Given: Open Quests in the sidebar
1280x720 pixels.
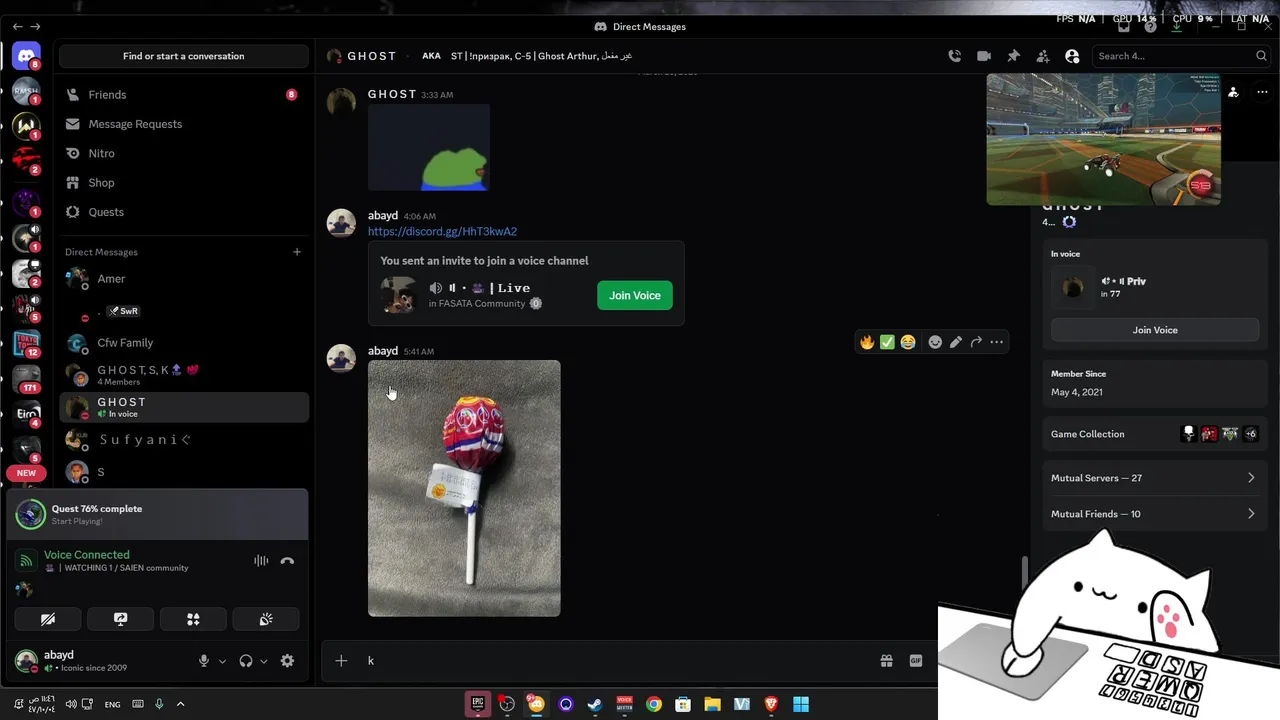Looking at the screenshot, I should (x=184, y=212).
